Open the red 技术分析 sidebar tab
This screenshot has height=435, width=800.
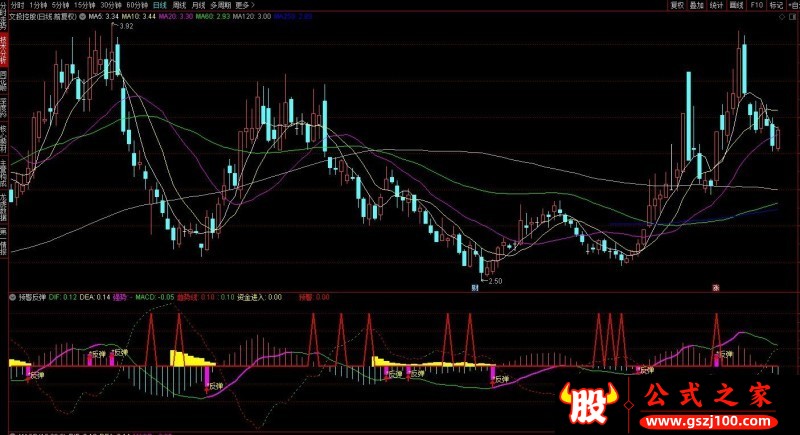point(4,50)
